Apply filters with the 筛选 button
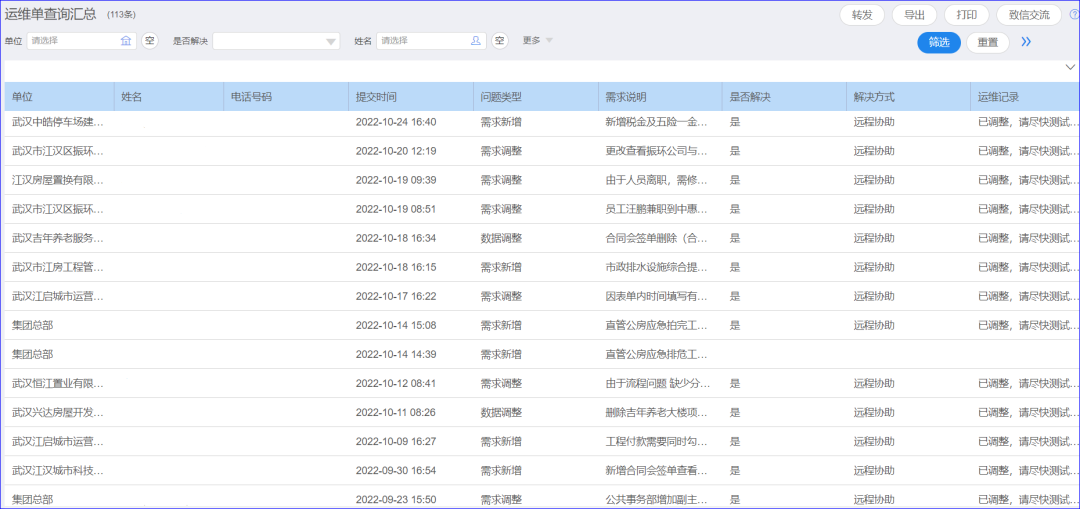The height and width of the screenshot is (509, 1080). click(x=939, y=42)
